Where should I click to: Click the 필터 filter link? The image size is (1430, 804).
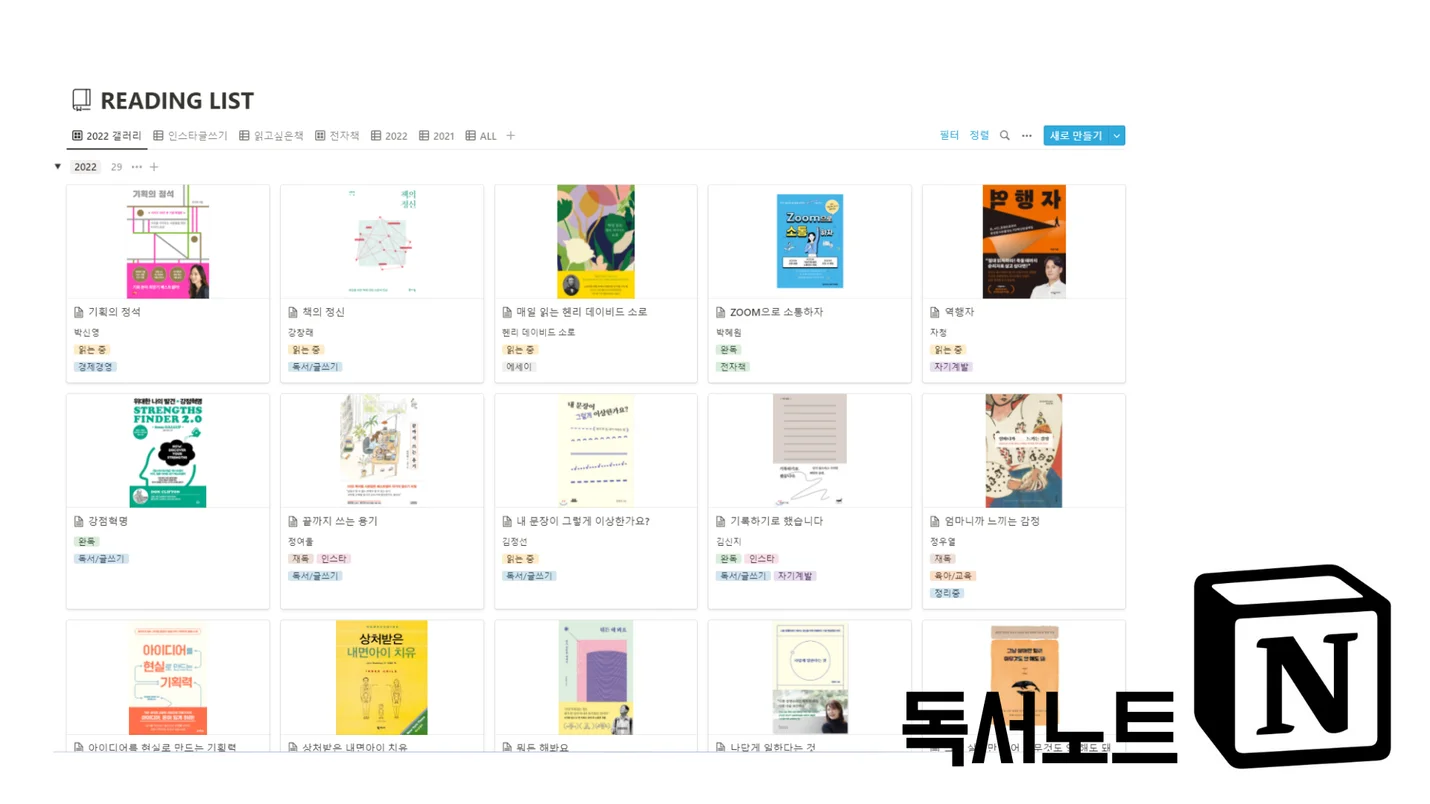[x=949, y=135]
